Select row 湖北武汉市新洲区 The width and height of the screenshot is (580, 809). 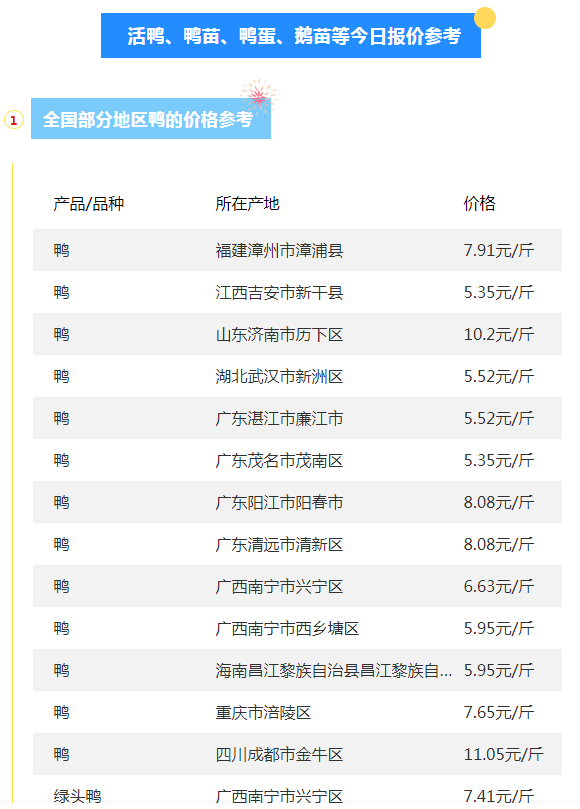[x=297, y=376]
